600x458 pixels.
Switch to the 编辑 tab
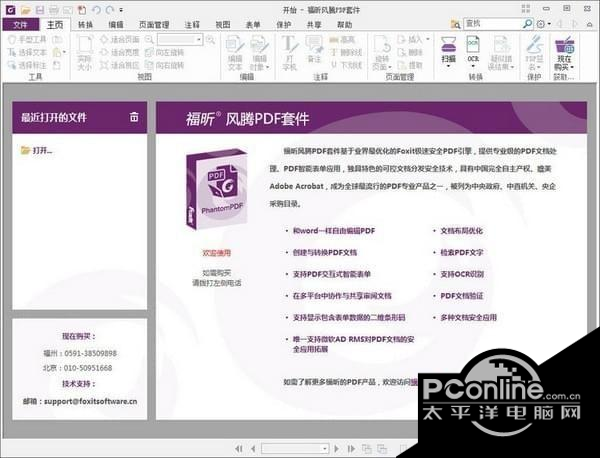pyautogui.click(x=116, y=24)
